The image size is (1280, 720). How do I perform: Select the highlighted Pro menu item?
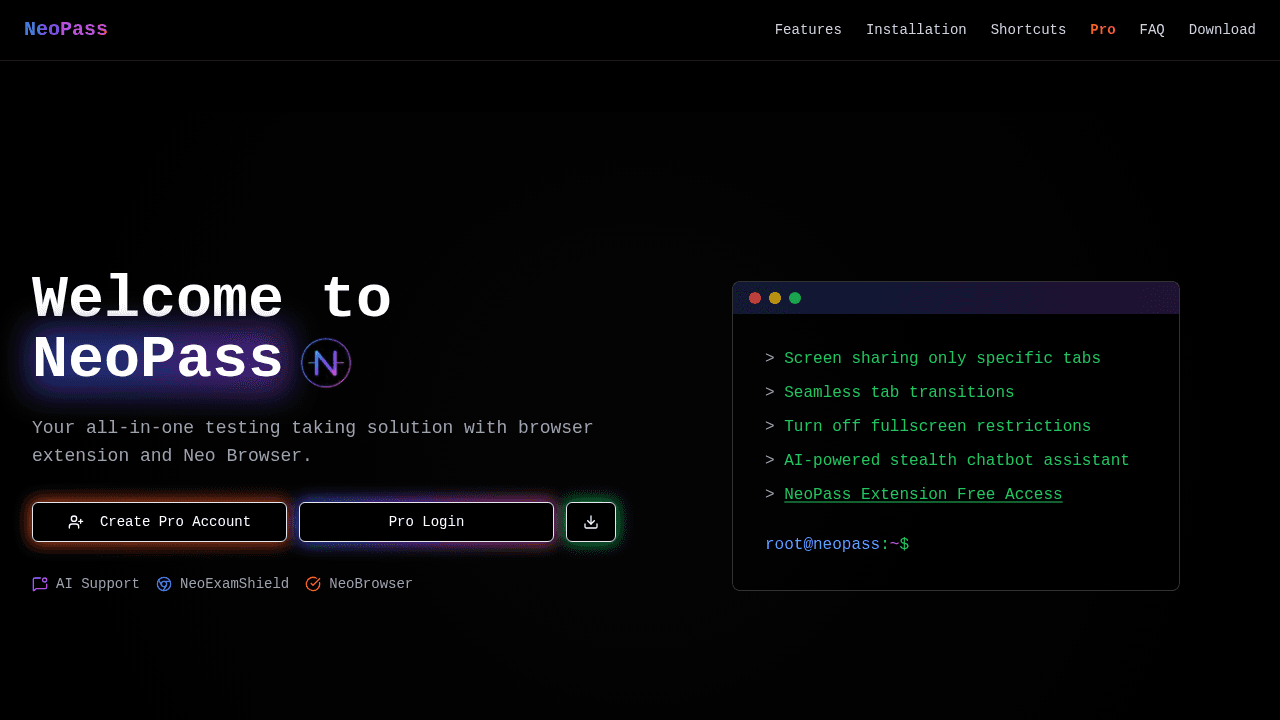(1103, 29)
